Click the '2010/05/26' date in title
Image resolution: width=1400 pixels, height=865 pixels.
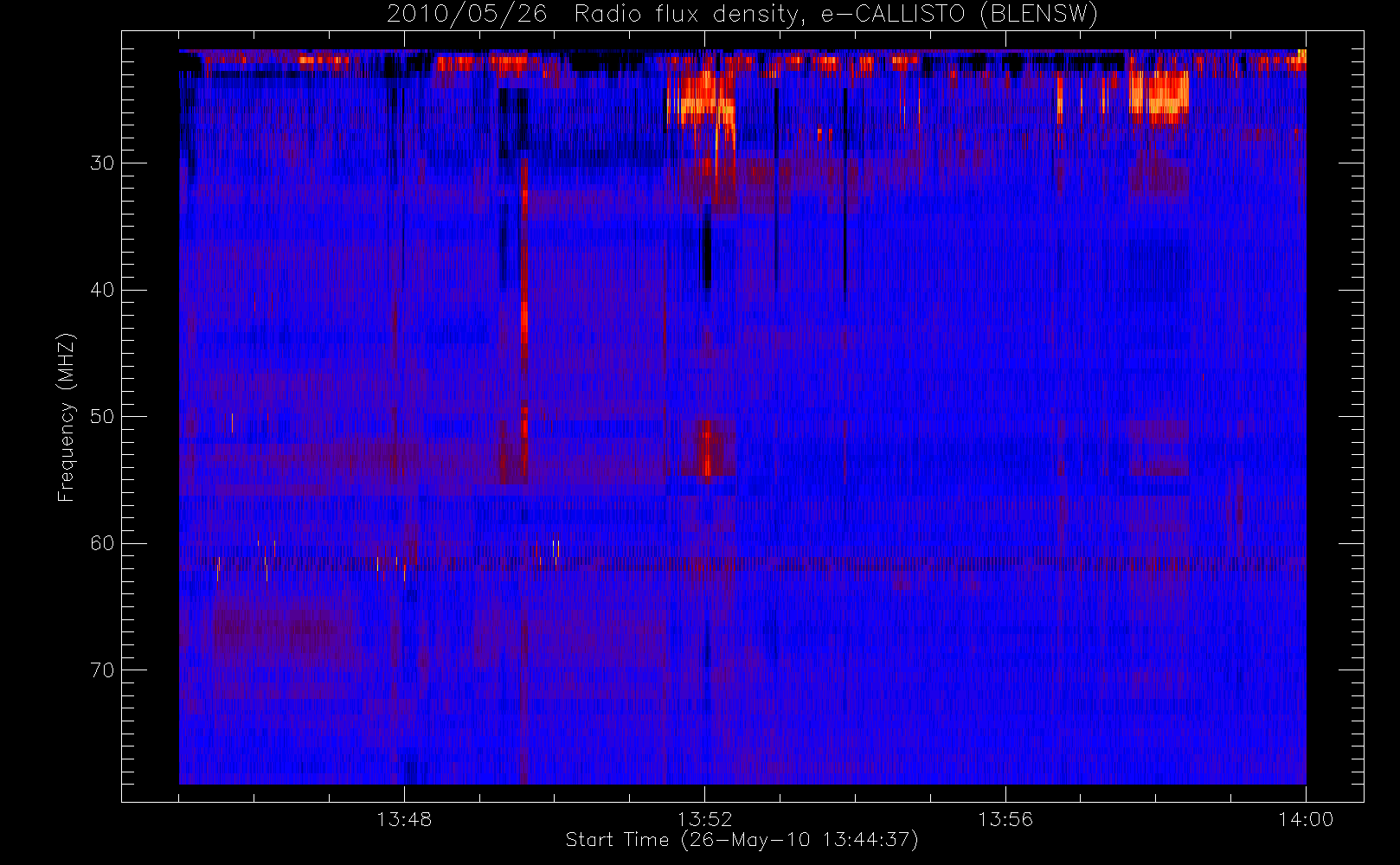click(466, 15)
